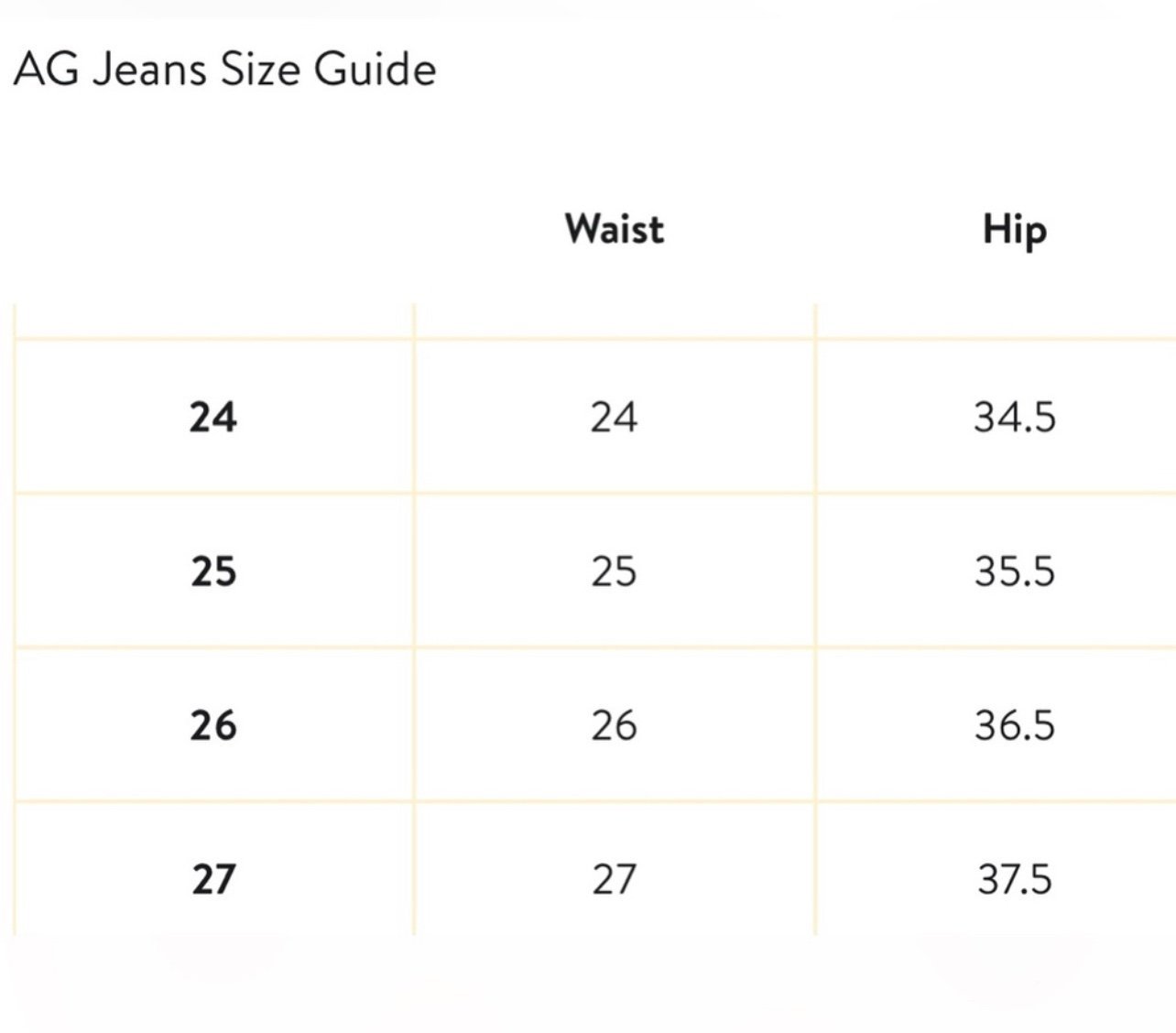
Task: Click the word Jeans in the title
Action: (x=150, y=70)
